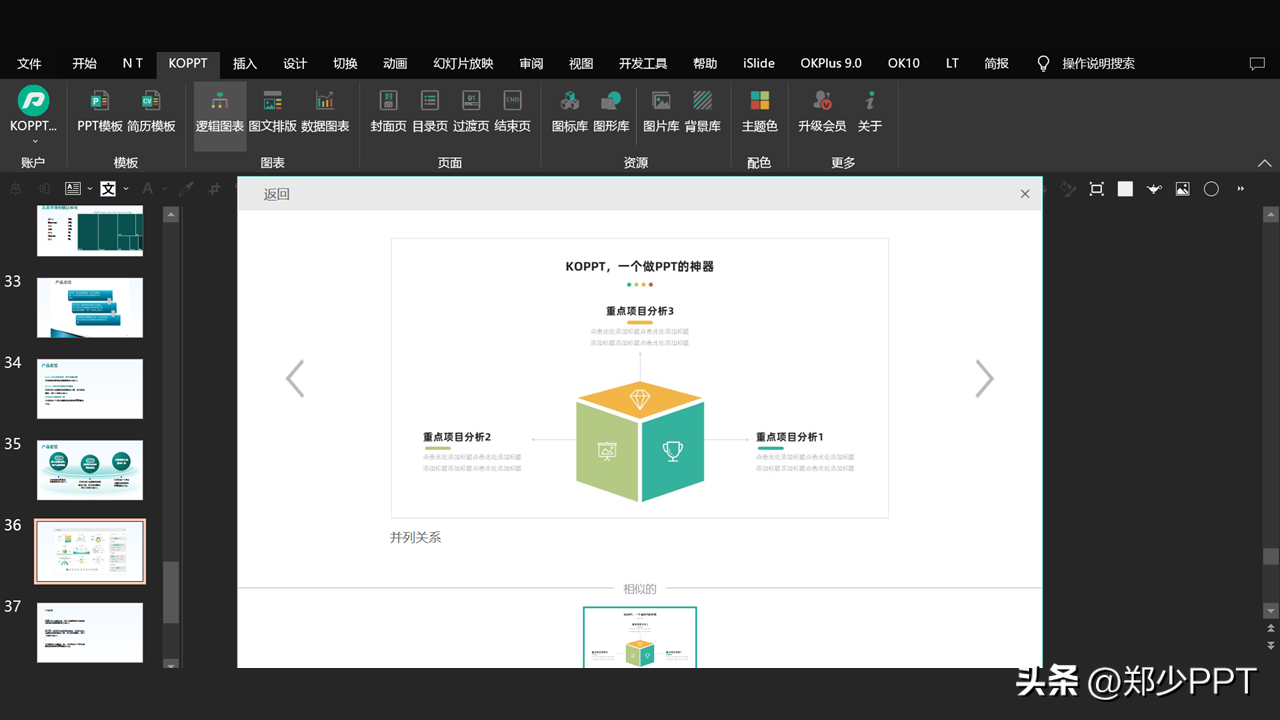
Task: Open the 背景库 background library
Action: click(703, 111)
